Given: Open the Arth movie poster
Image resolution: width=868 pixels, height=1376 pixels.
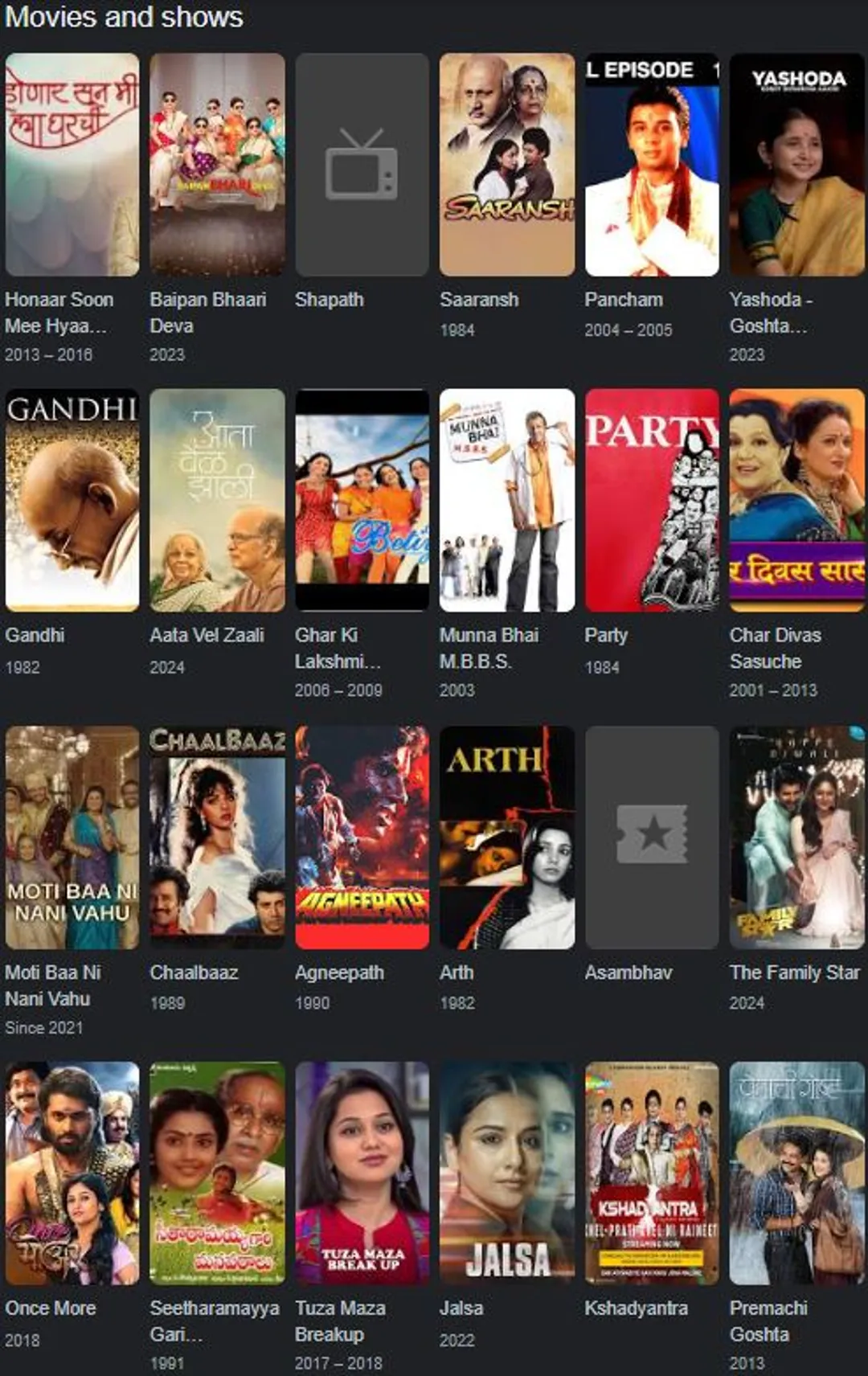Looking at the screenshot, I should 507,837.
